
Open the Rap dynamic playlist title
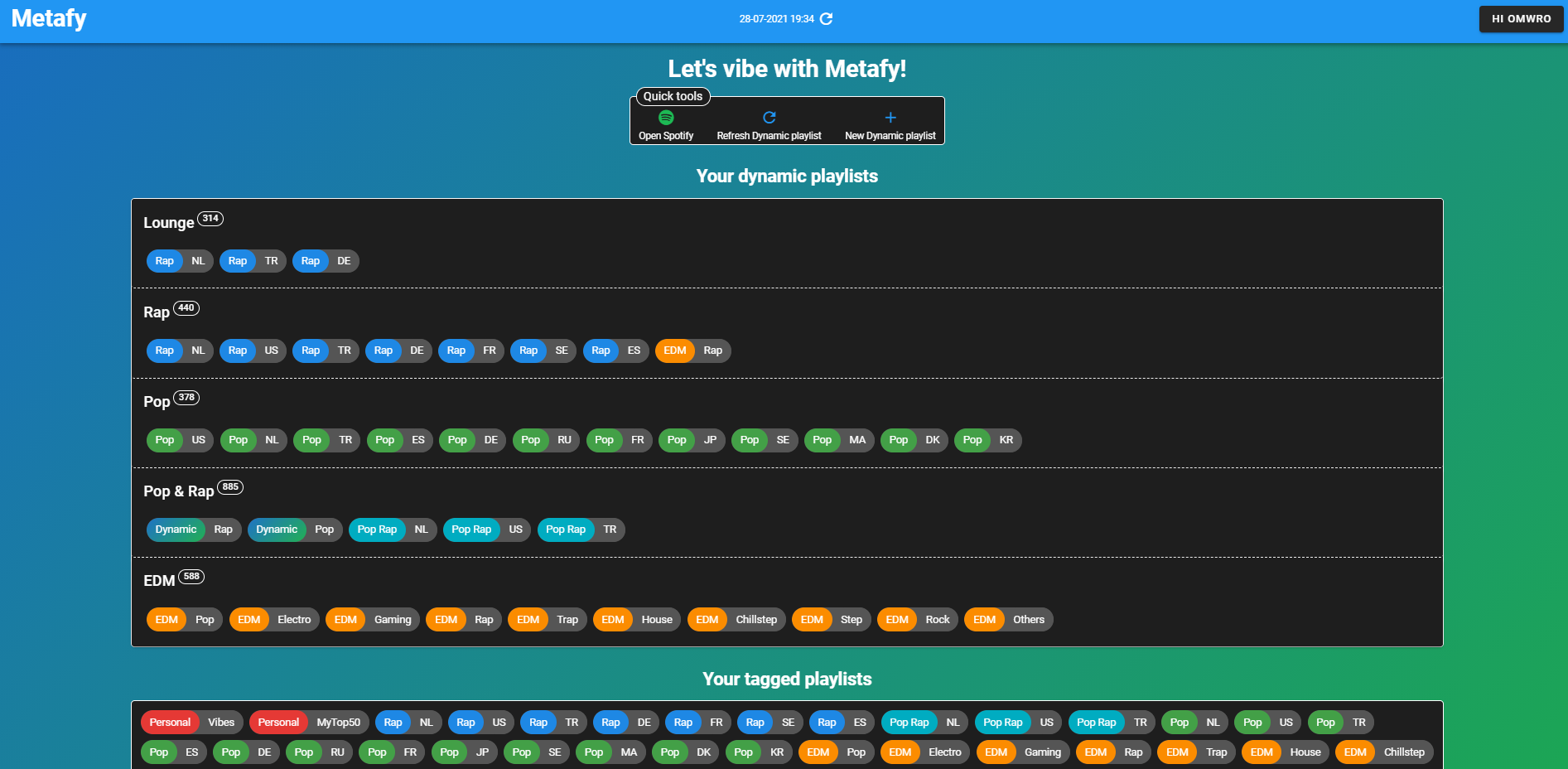tap(157, 312)
